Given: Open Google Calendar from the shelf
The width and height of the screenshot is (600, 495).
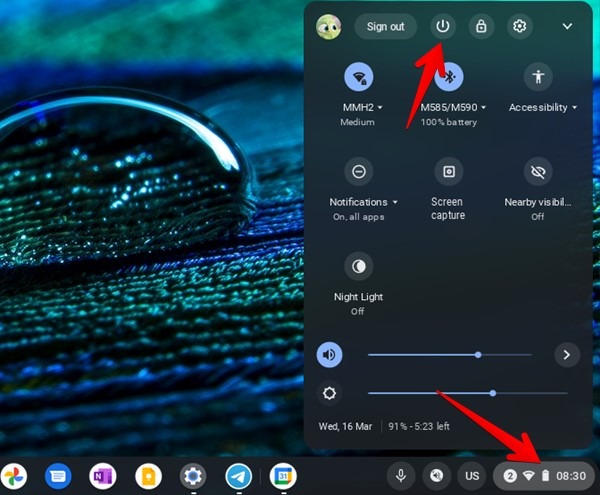Looking at the screenshot, I should [x=283, y=476].
